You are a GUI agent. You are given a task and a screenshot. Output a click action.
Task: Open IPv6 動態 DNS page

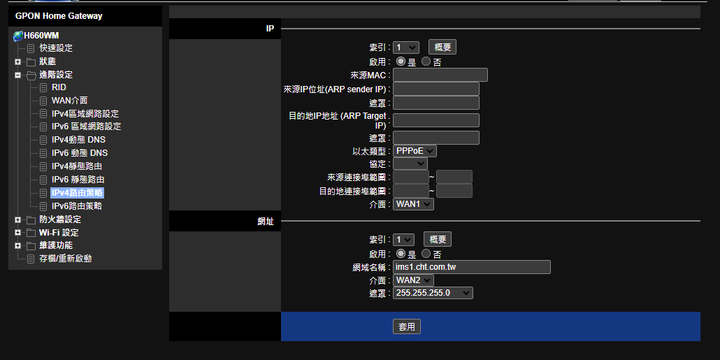[x=79, y=153]
